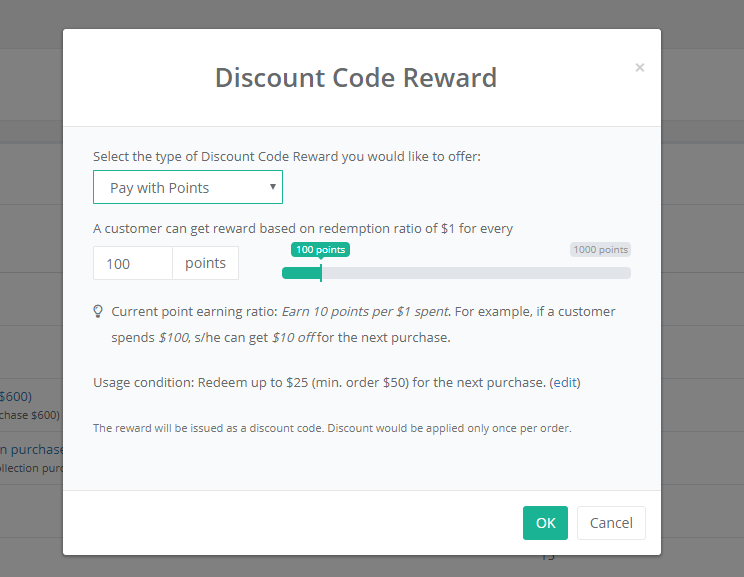Click the edit link for usage condition
The height and width of the screenshot is (577, 744).
[x=565, y=382]
